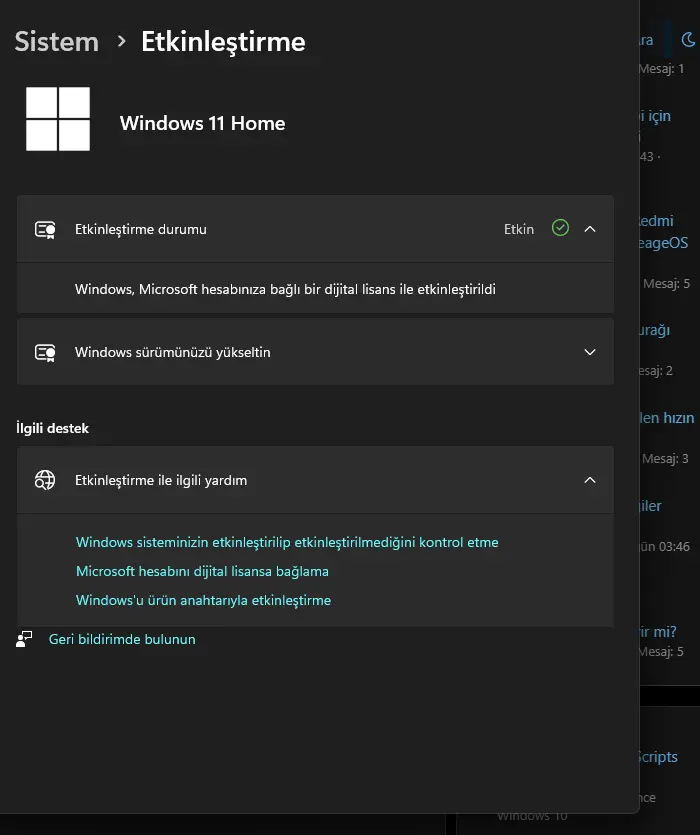Open Geri bildirimde bulunun link
This screenshot has width=700, height=835.
[122, 639]
